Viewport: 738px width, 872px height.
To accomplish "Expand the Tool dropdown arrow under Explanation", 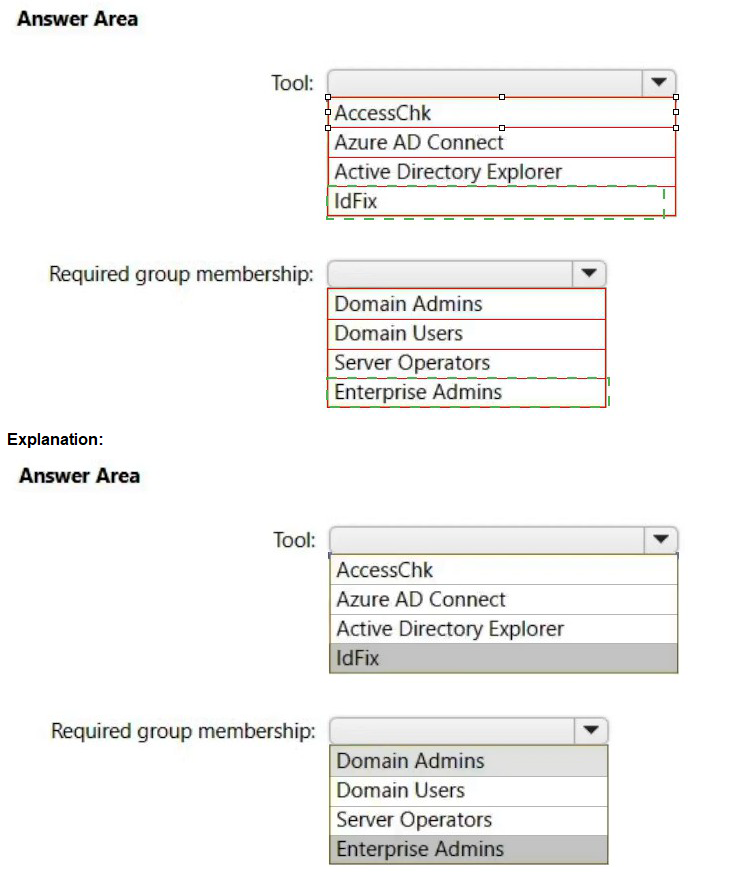I will click(660, 540).
